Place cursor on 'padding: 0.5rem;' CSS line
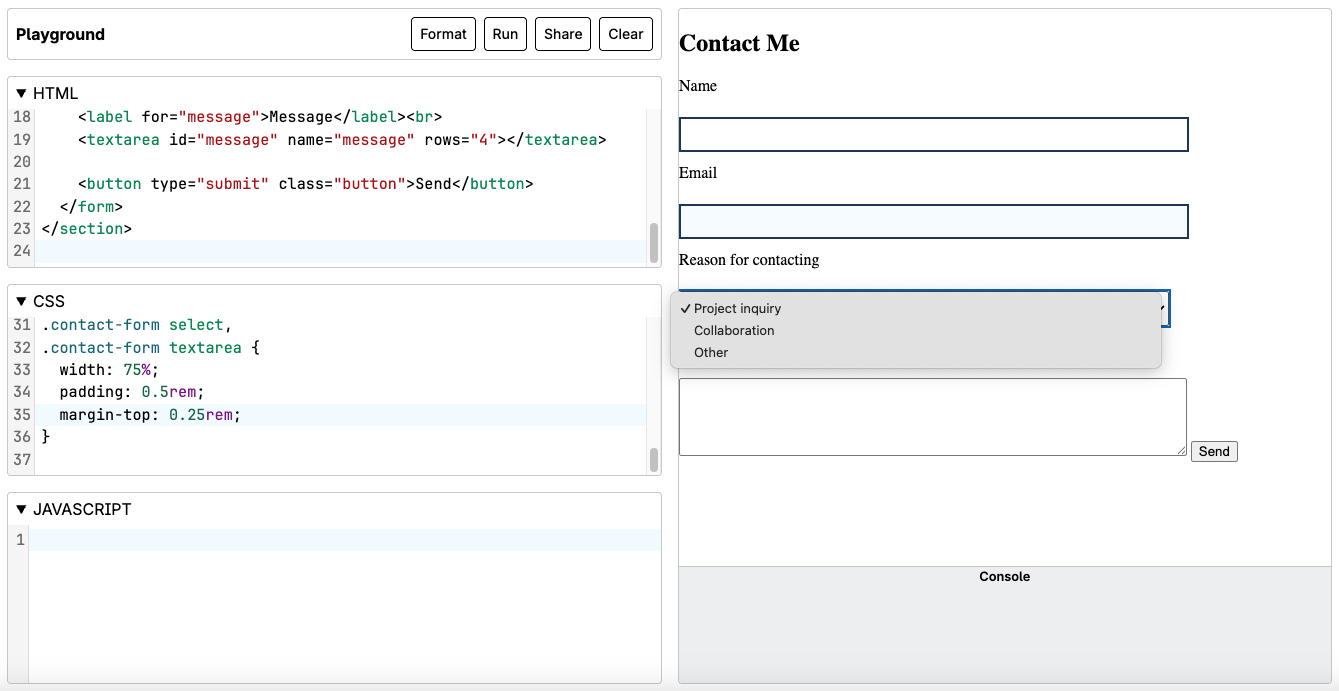 pyautogui.click(x=132, y=392)
